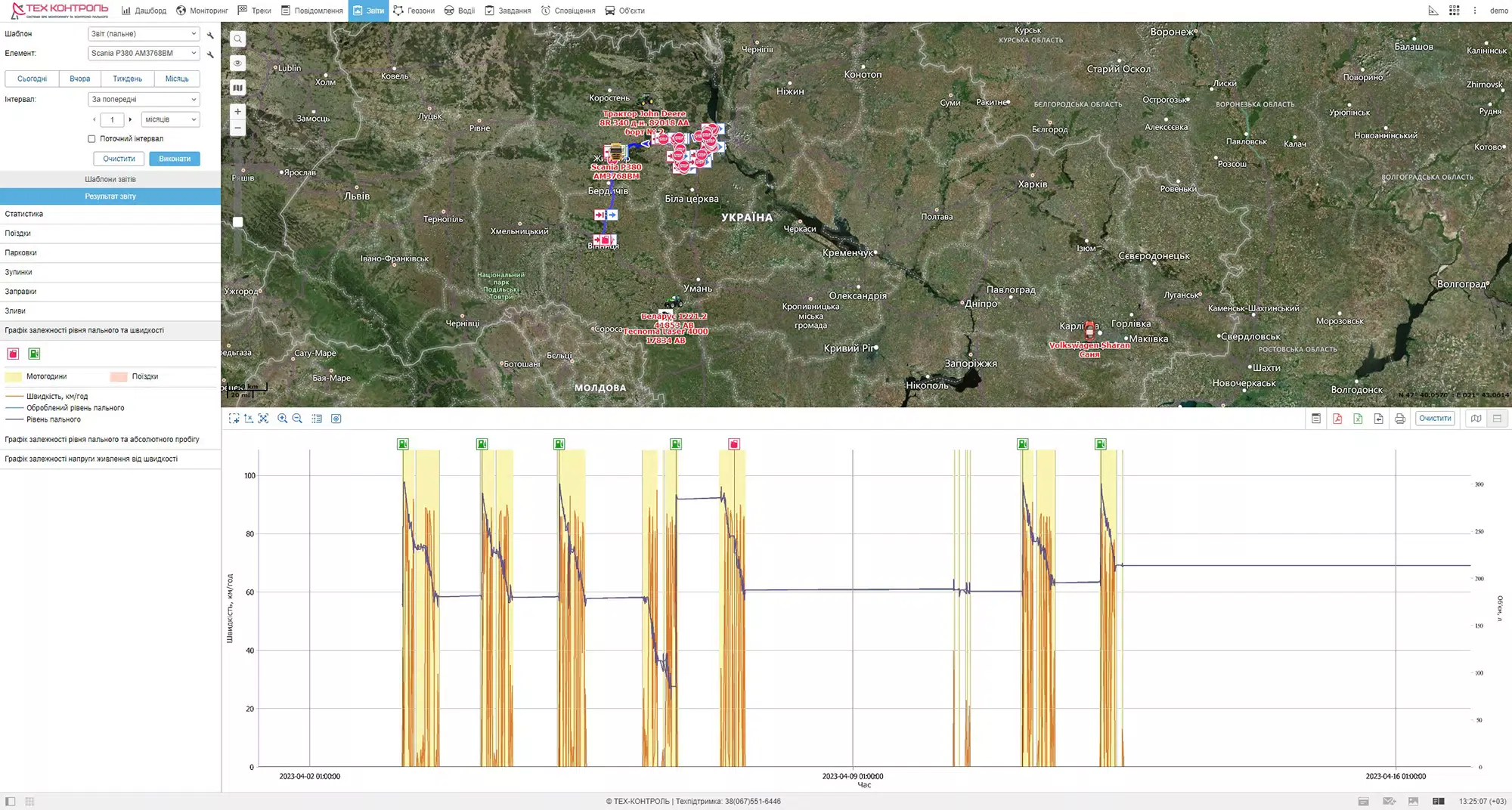The width and height of the screenshot is (1512, 810).
Task: Open the Повідомлення menu
Action: click(311, 11)
